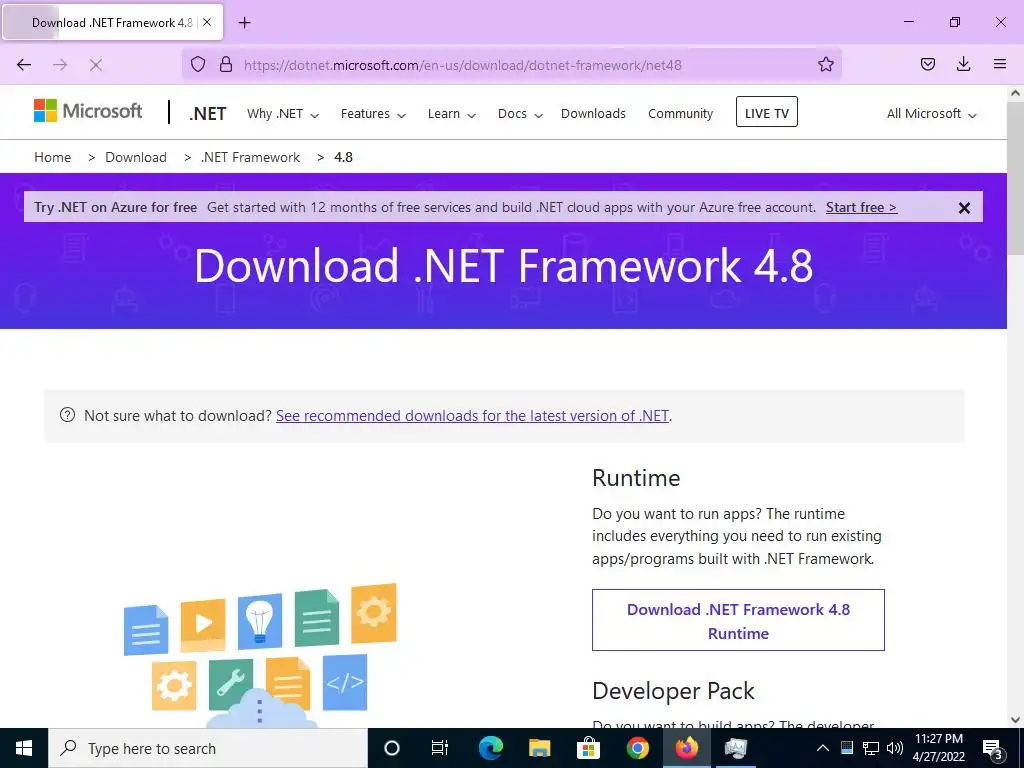Click the 'Download .NET Framework 4.8' banner title

tap(504, 266)
